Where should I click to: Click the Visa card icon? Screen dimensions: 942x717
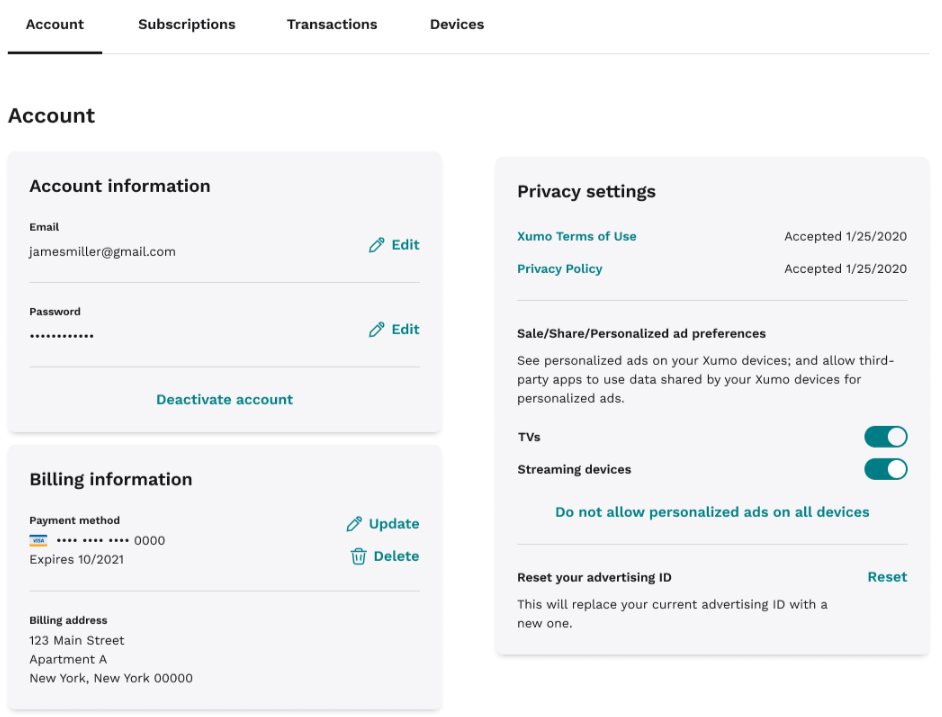tap(38, 540)
